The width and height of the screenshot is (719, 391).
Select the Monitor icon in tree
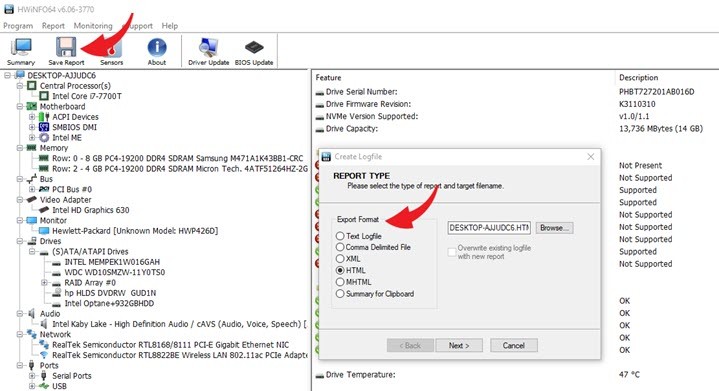tap(32, 220)
